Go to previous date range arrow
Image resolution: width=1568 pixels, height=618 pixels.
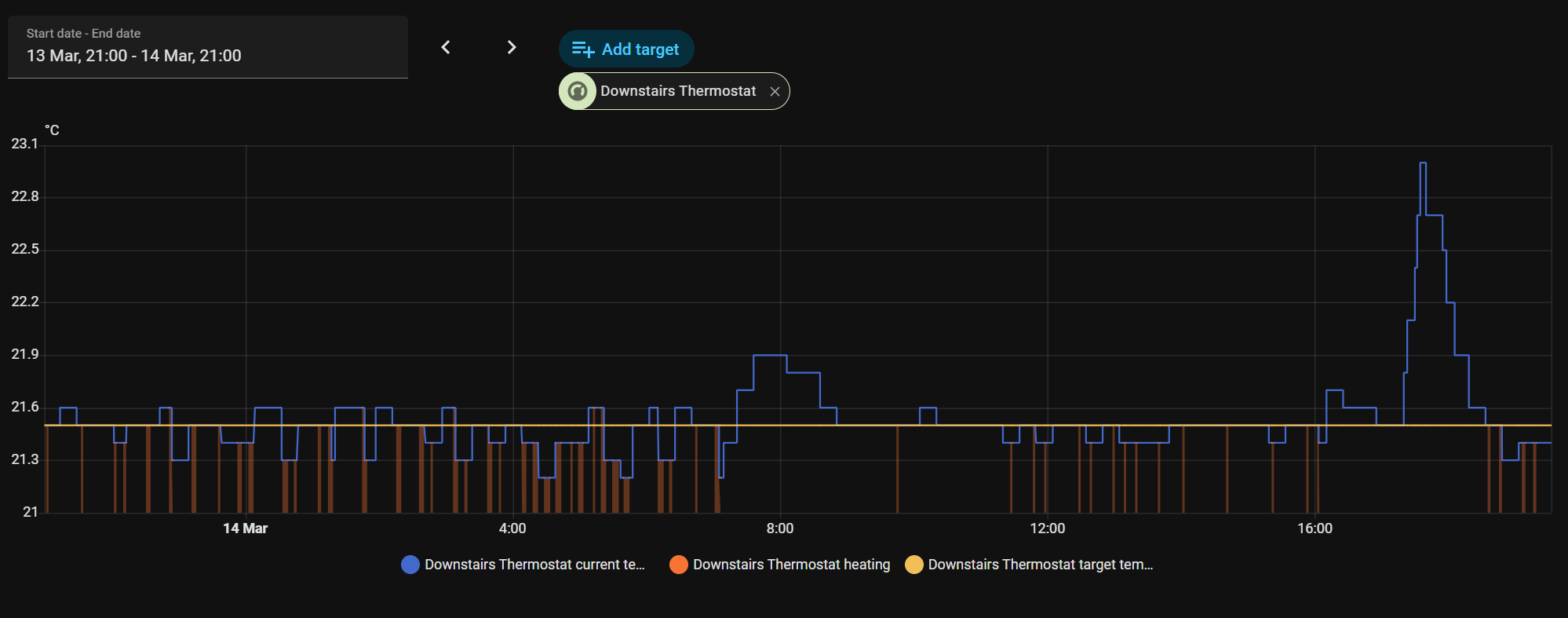pos(446,48)
